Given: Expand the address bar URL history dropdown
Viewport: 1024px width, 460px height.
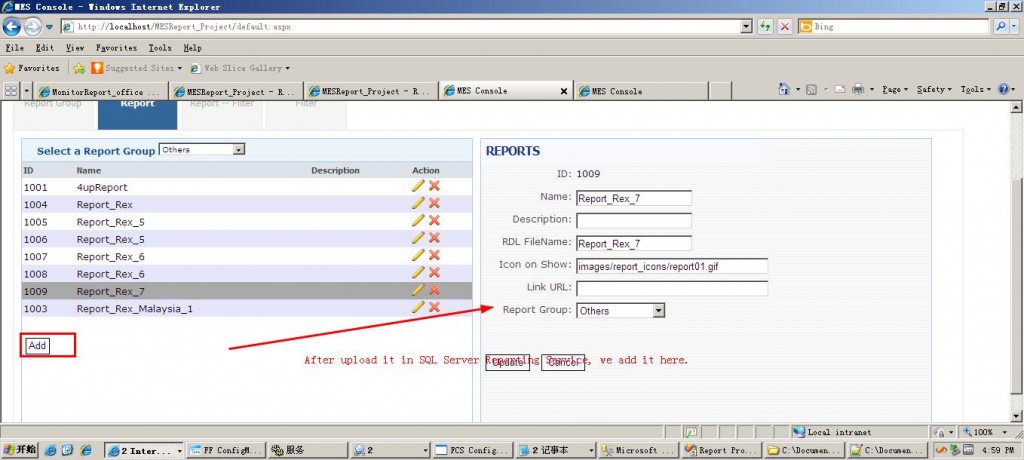Looking at the screenshot, I should (747, 27).
